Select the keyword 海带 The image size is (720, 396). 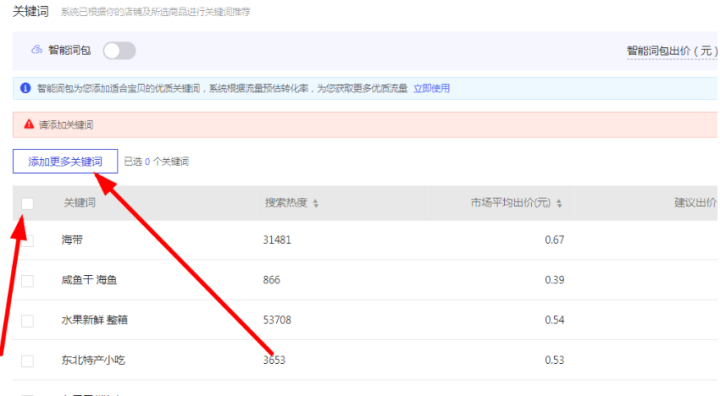72,239
